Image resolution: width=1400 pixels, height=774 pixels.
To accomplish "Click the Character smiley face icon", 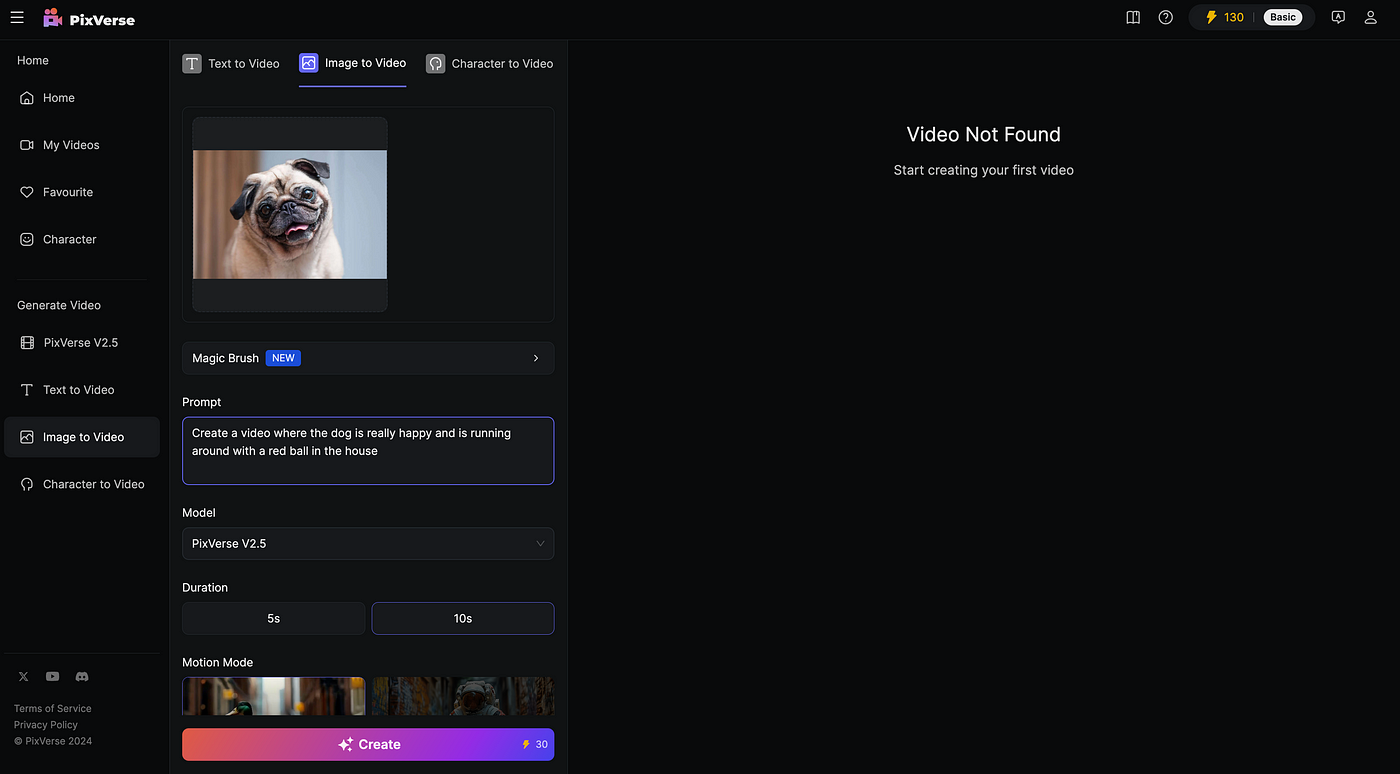I will click(27, 239).
